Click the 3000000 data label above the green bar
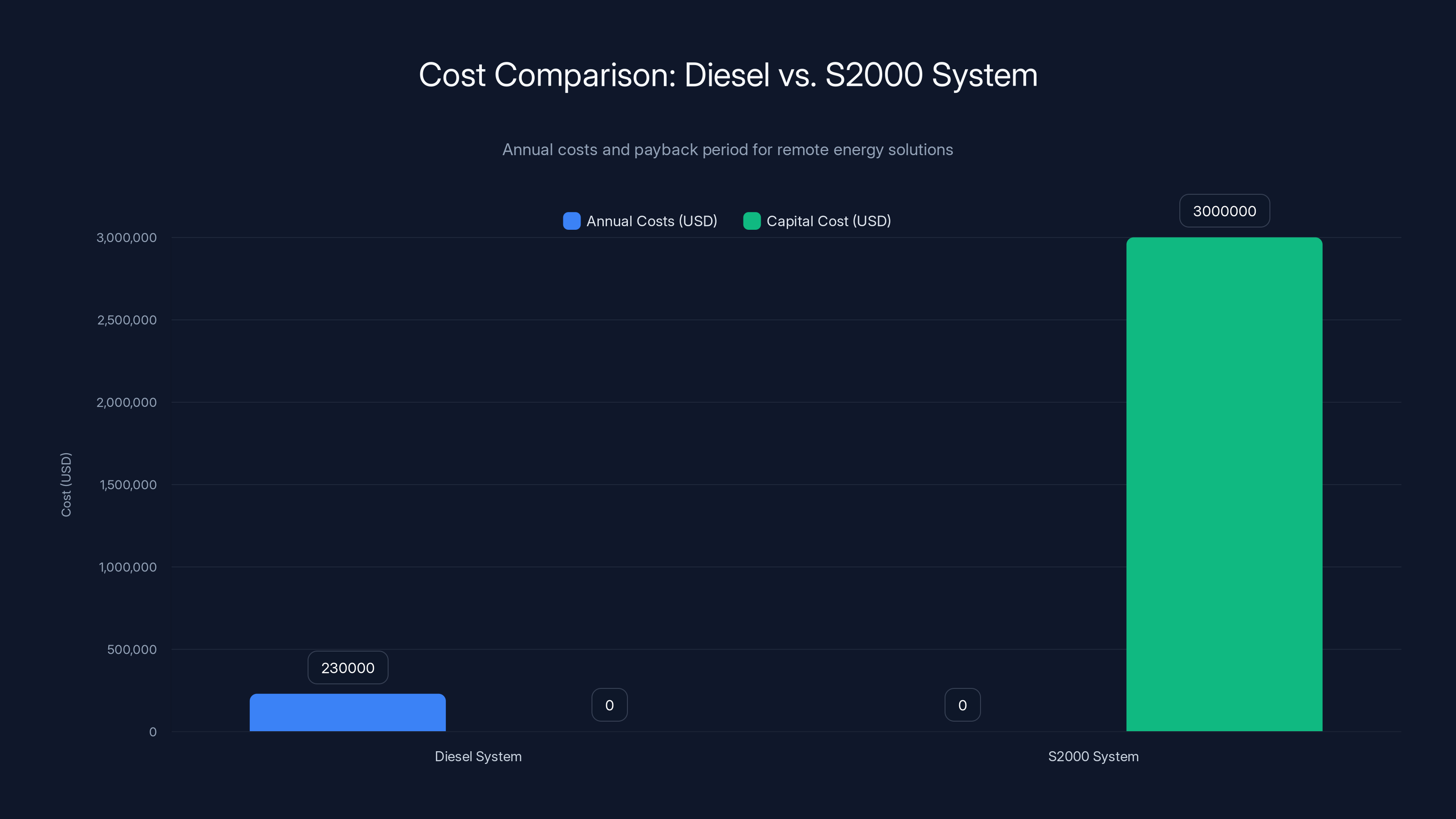The image size is (1456, 819). (x=1224, y=210)
